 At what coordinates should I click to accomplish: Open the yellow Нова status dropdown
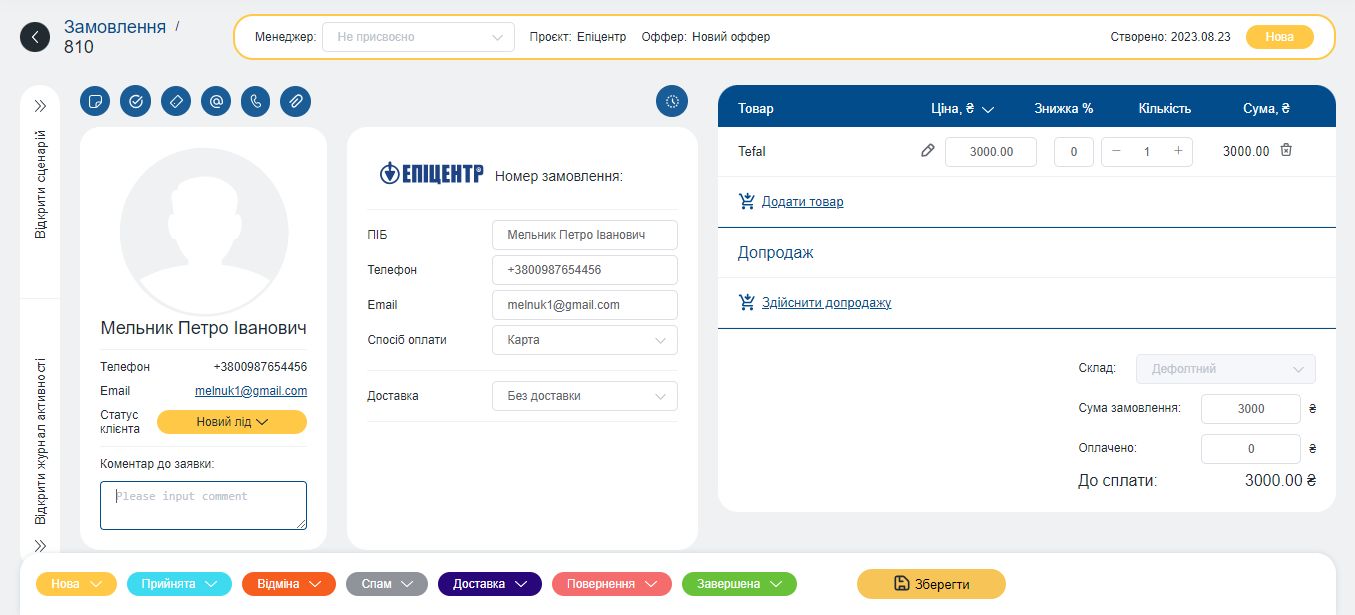tap(76, 584)
